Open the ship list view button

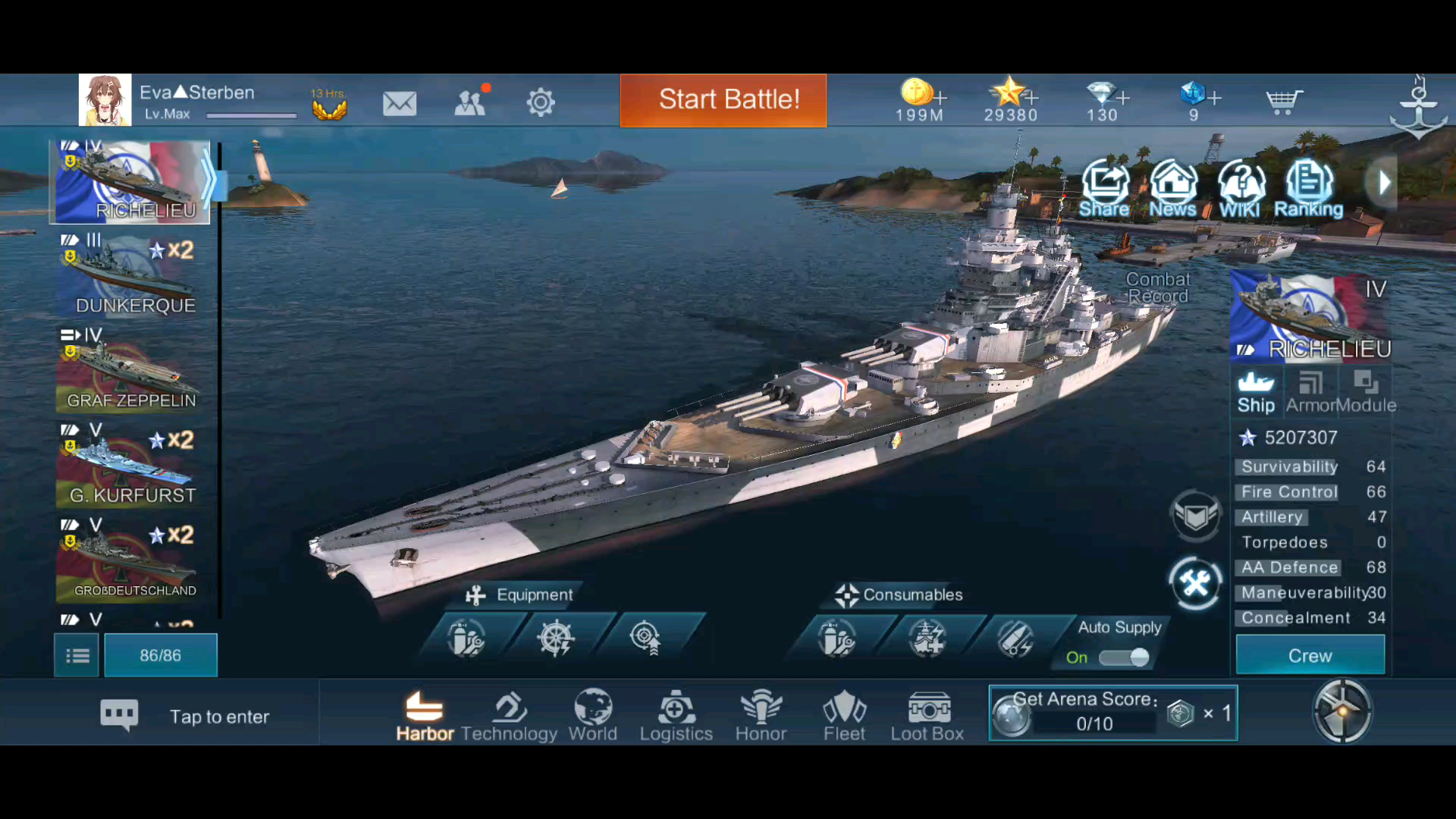[x=77, y=656]
